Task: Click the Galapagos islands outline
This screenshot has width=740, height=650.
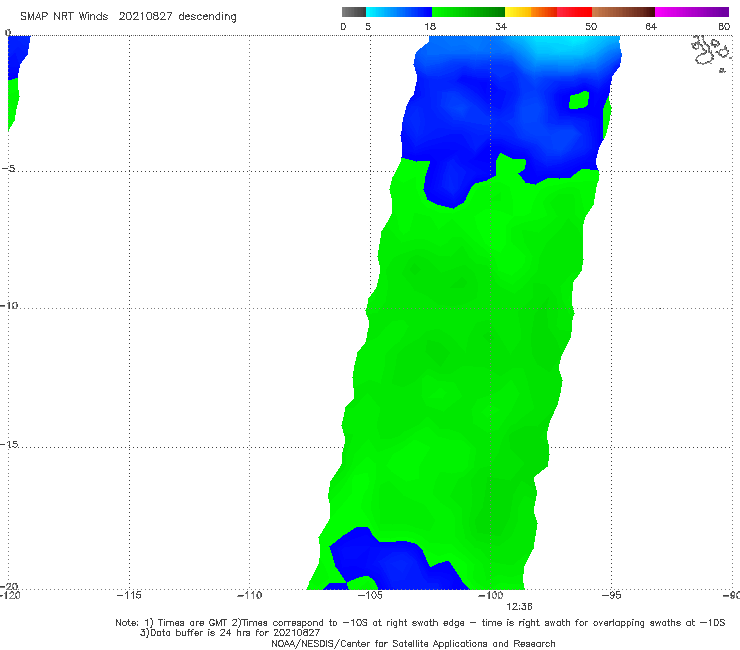Action: (710, 52)
